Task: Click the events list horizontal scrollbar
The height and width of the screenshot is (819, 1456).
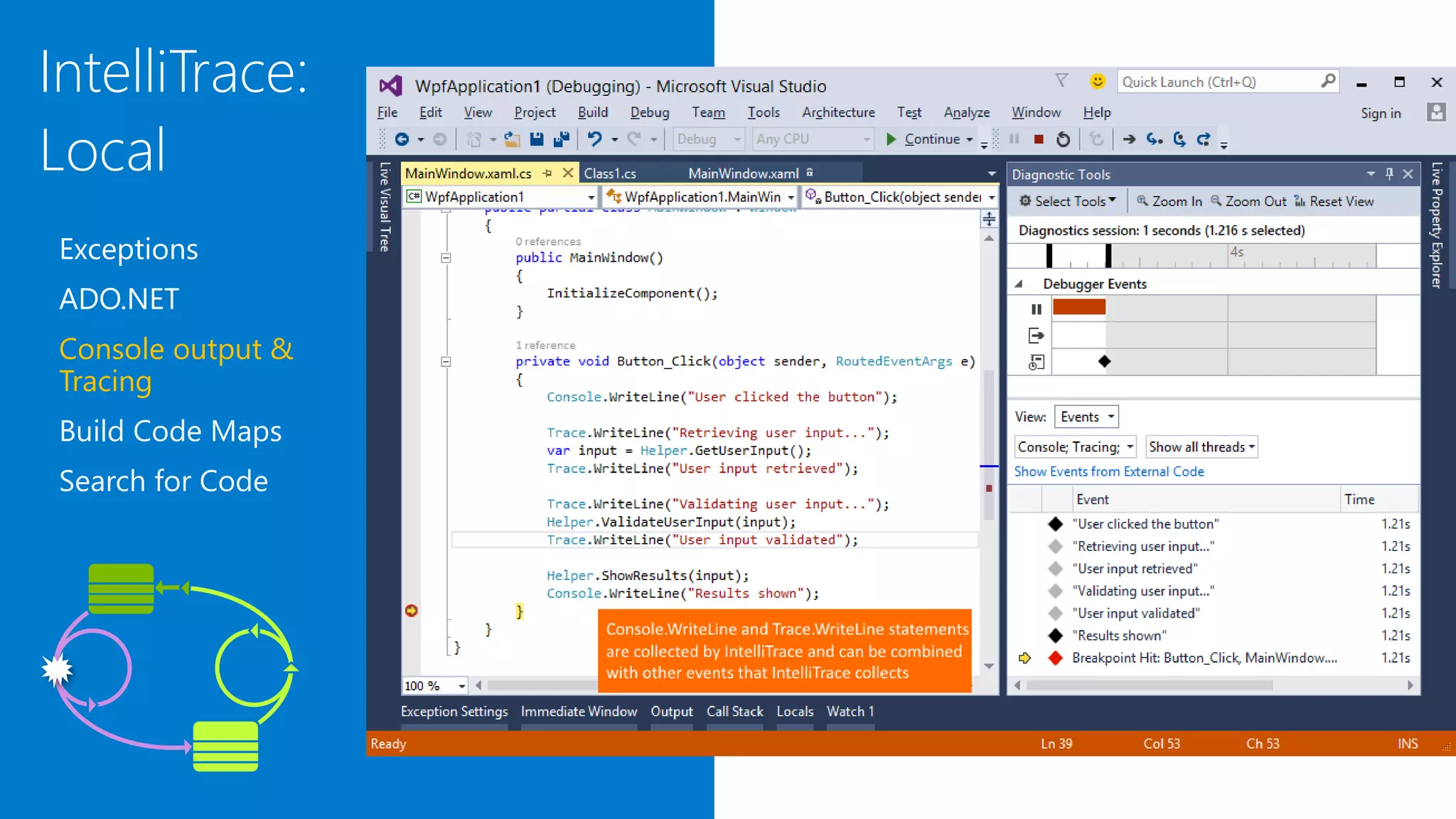Action: 1149,685
